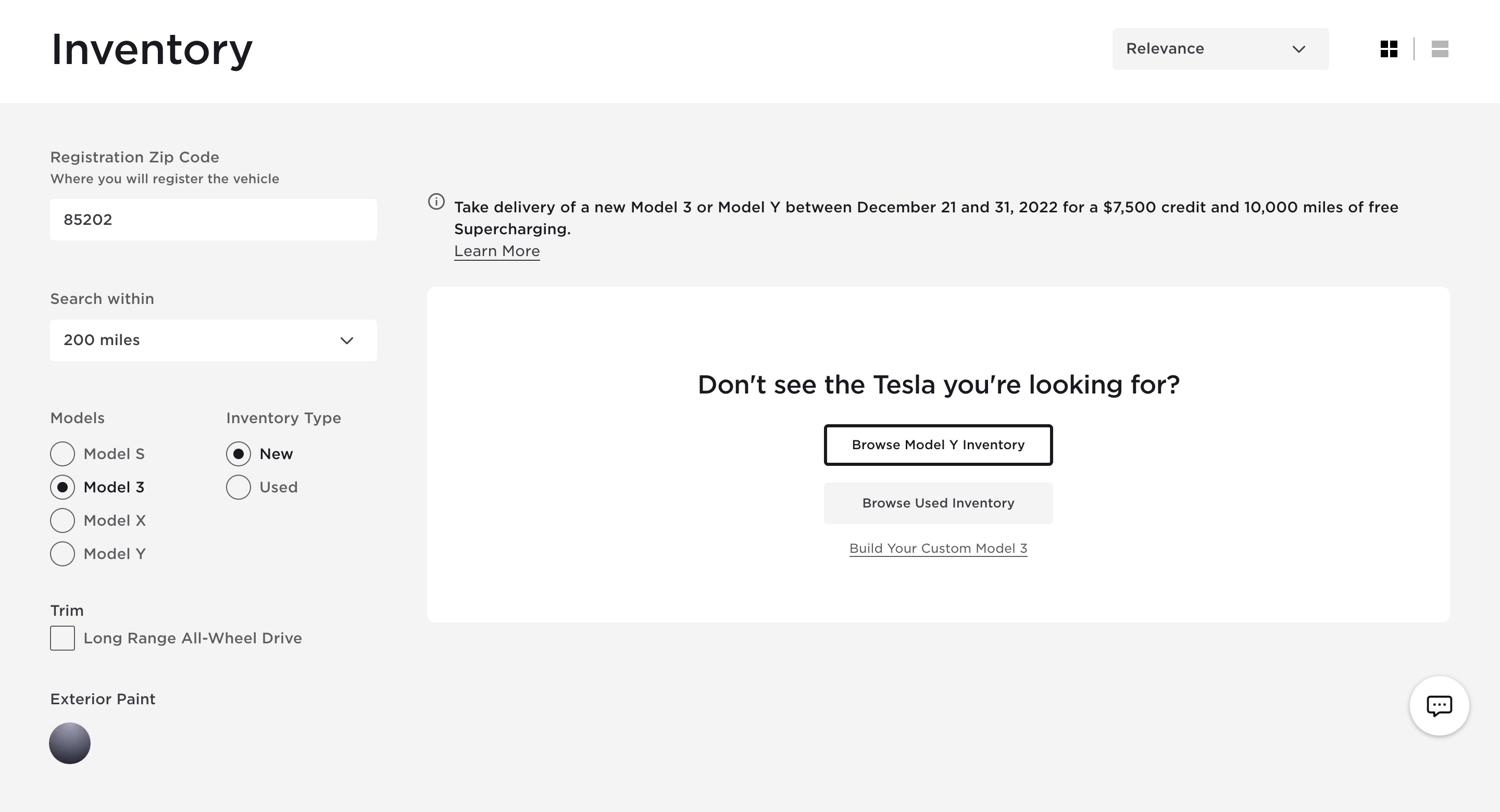
Task: Click the "Where you will register the vehicle" text
Action: (165, 179)
